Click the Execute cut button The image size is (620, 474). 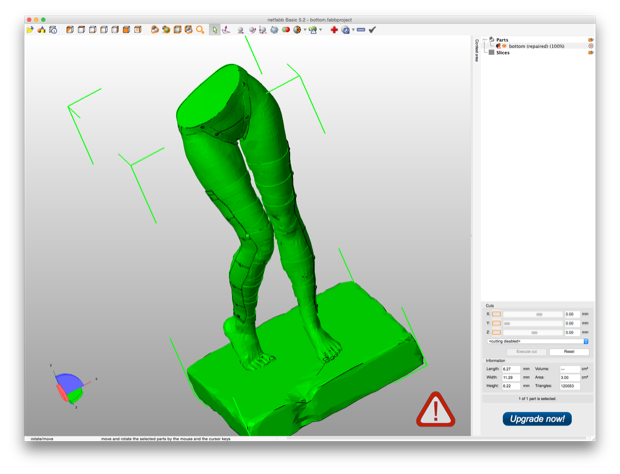click(x=526, y=351)
